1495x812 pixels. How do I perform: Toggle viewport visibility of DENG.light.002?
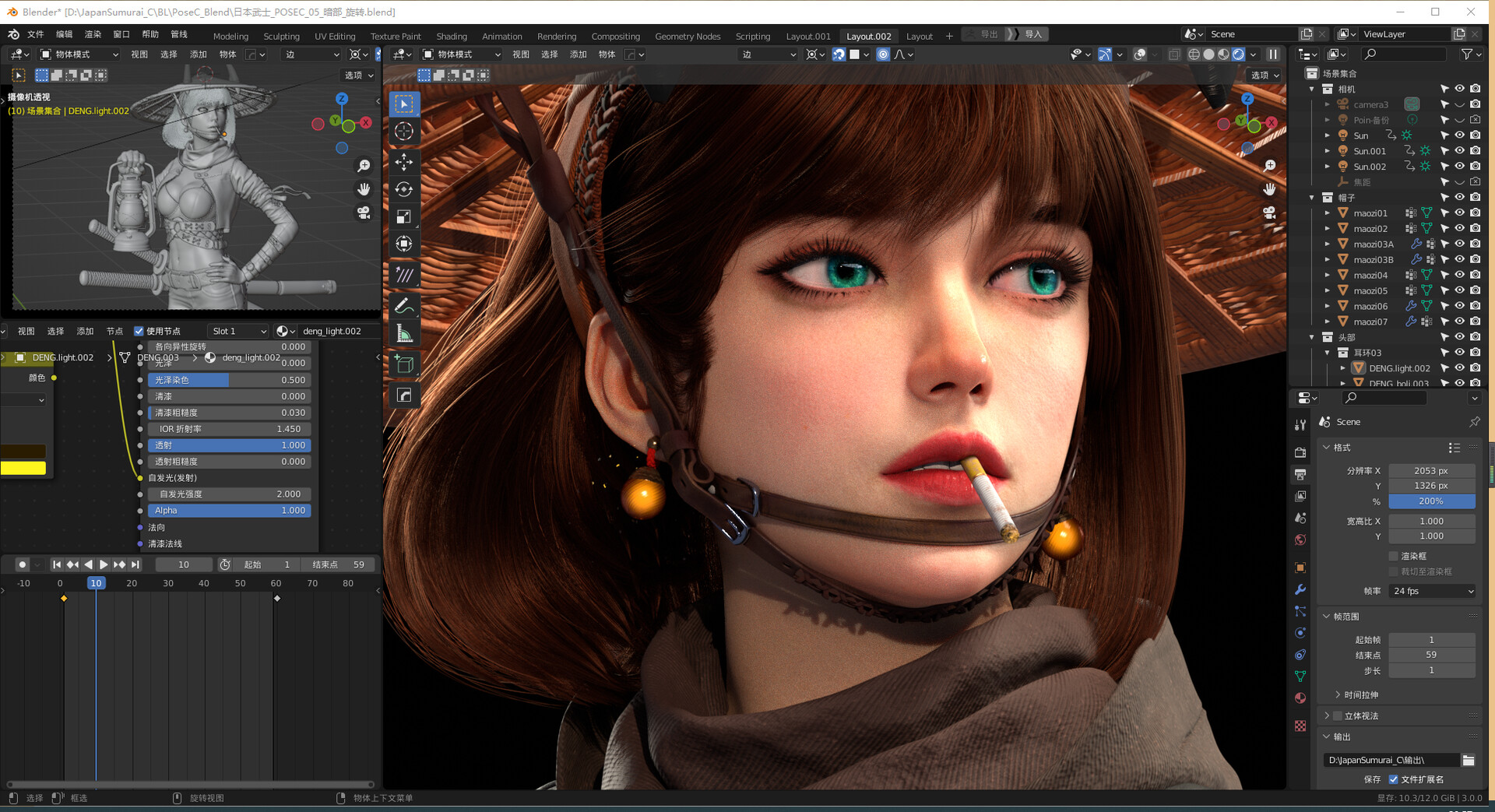coord(1460,367)
